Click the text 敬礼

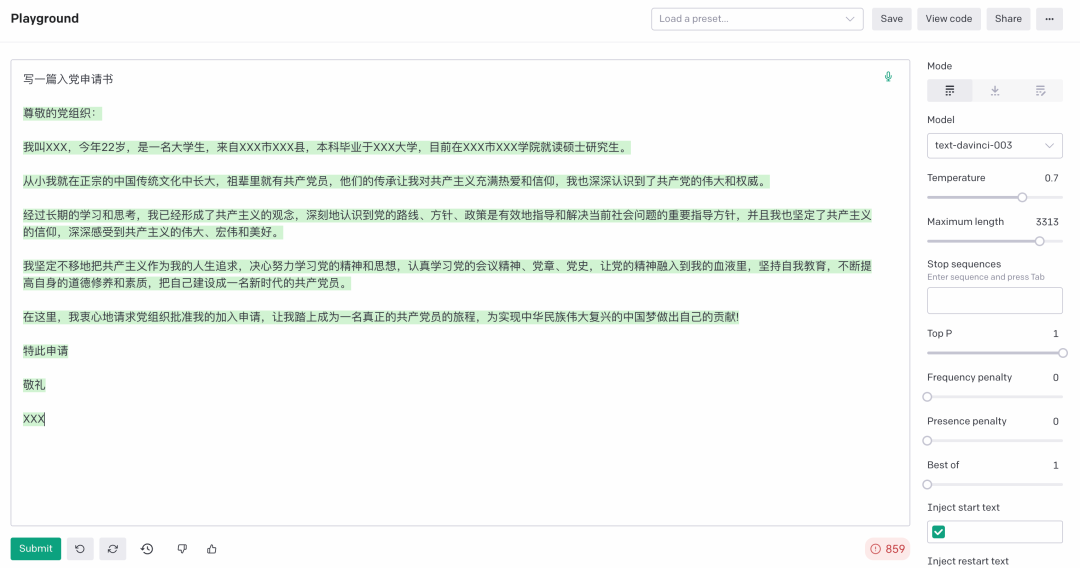[x=34, y=385]
